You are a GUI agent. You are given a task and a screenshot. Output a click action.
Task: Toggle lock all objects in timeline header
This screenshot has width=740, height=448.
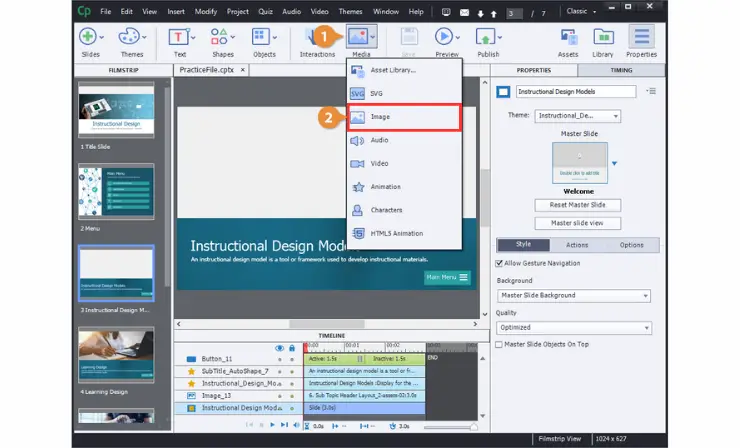pos(292,348)
